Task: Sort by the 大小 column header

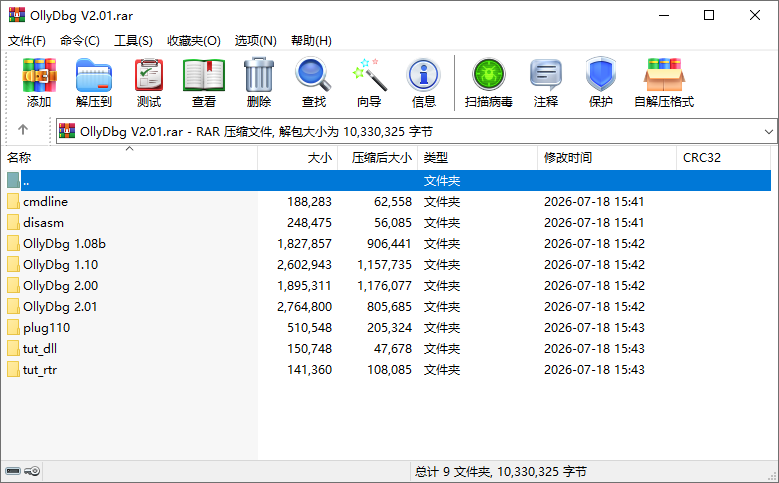Action: pos(298,158)
